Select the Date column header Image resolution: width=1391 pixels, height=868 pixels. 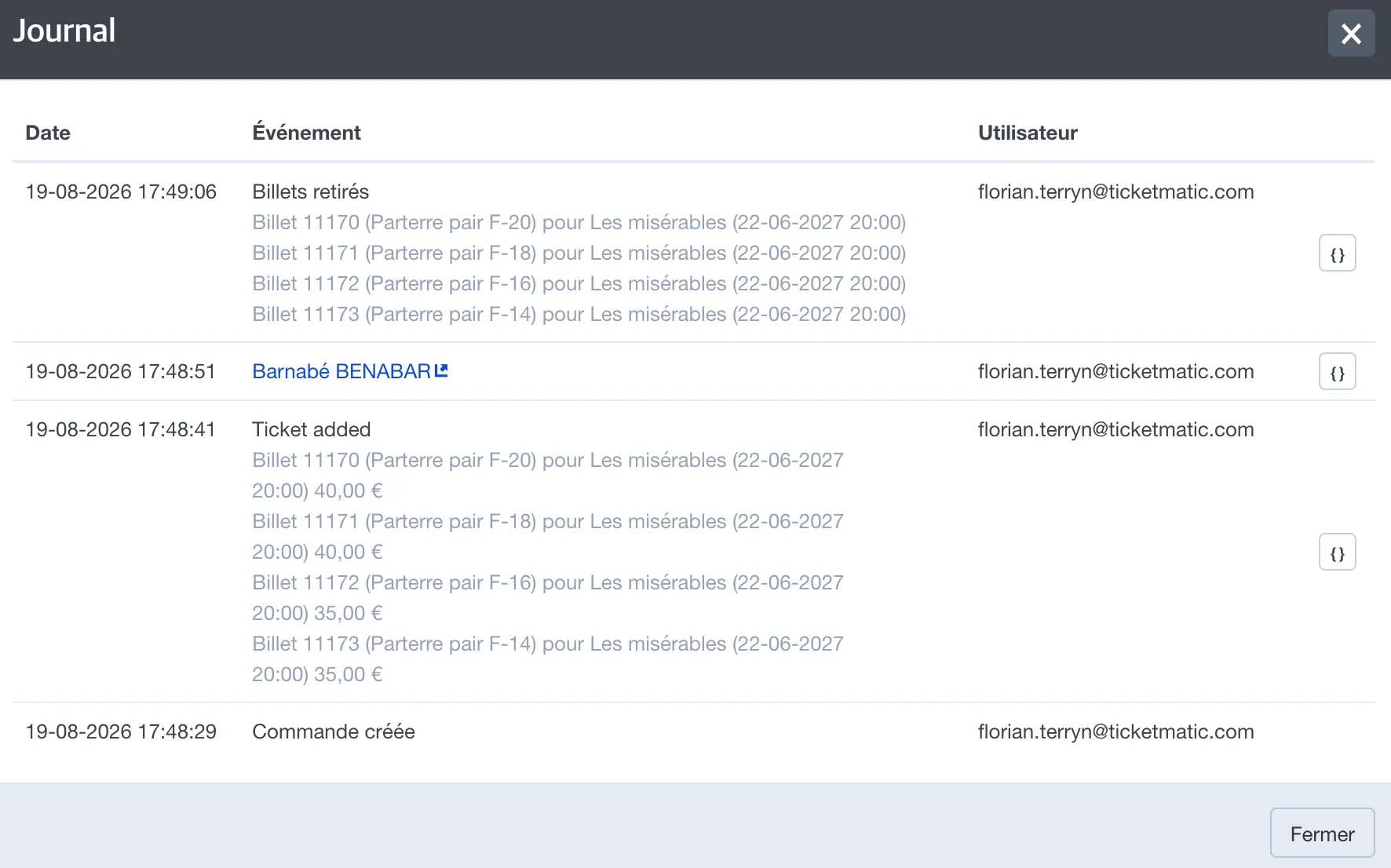tap(48, 133)
